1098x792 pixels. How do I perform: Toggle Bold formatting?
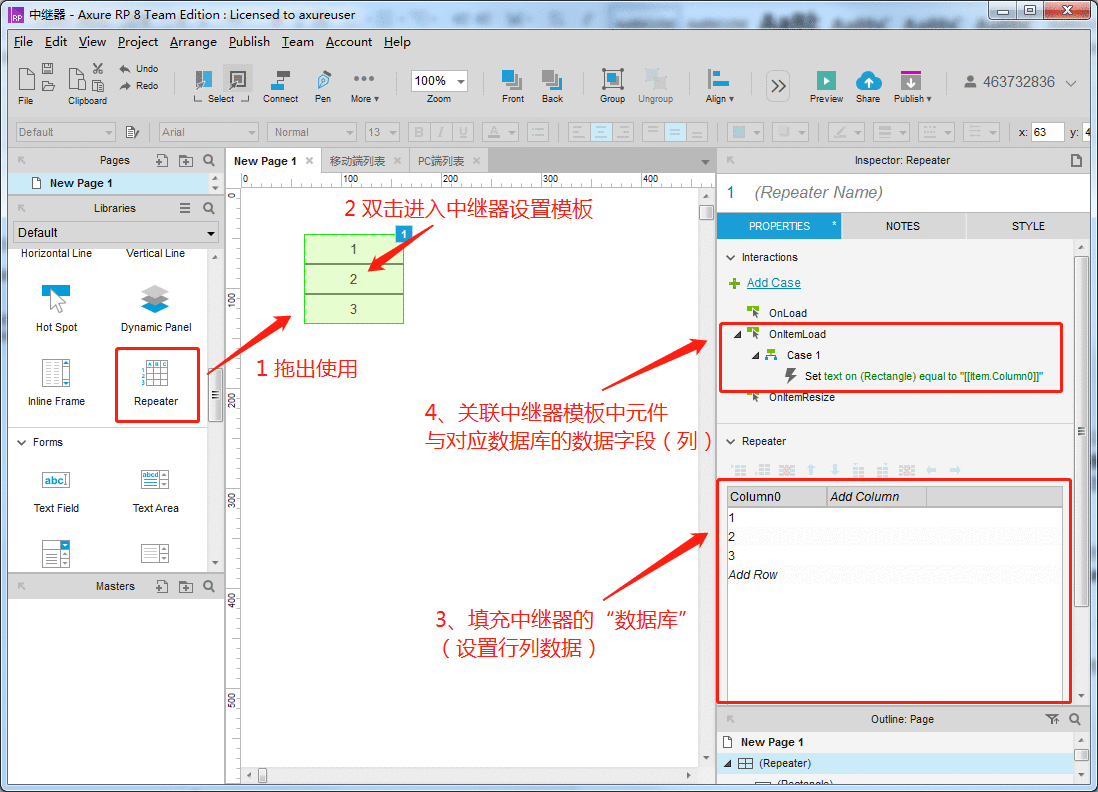pyautogui.click(x=419, y=132)
